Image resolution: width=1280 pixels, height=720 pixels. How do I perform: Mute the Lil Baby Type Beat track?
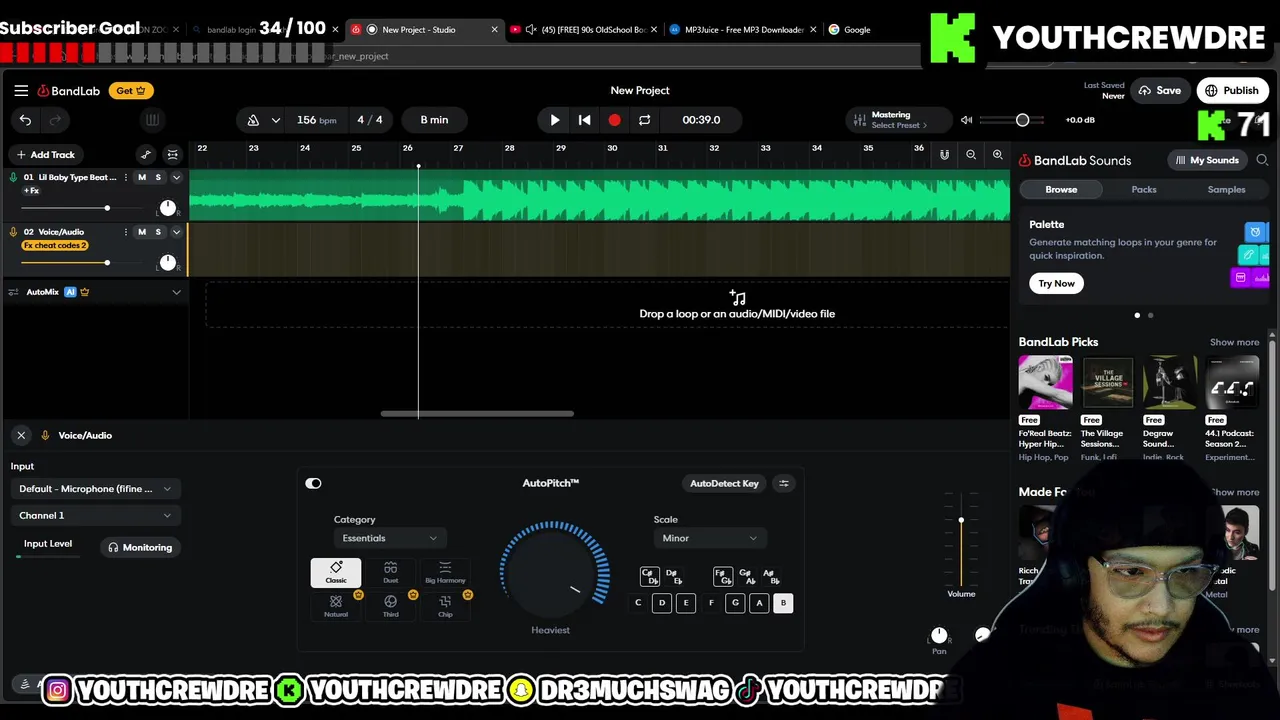[141, 177]
